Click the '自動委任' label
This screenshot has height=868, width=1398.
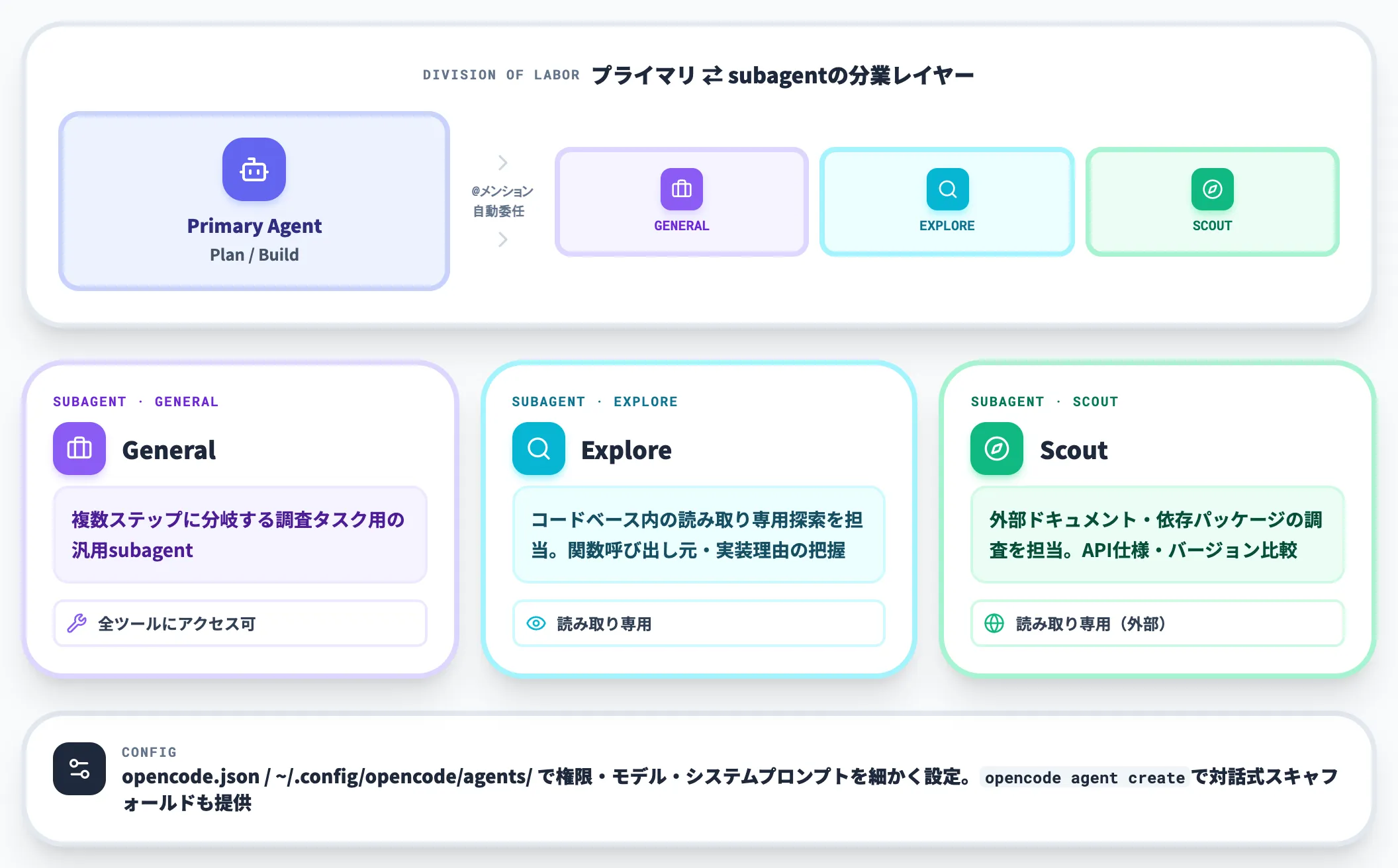pyautogui.click(x=499, y=211)
